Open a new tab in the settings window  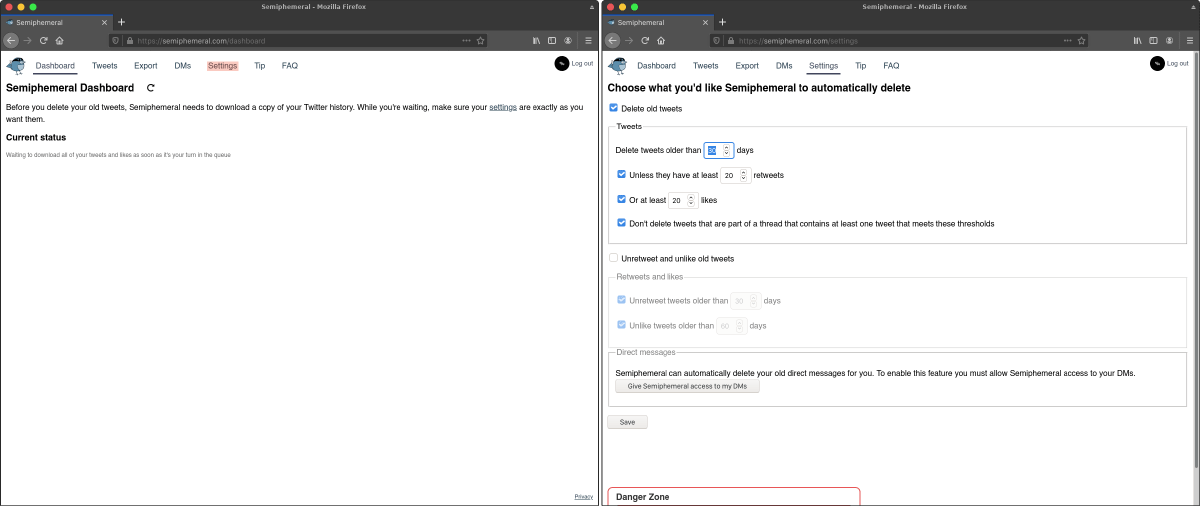click(x=722, y=22)
